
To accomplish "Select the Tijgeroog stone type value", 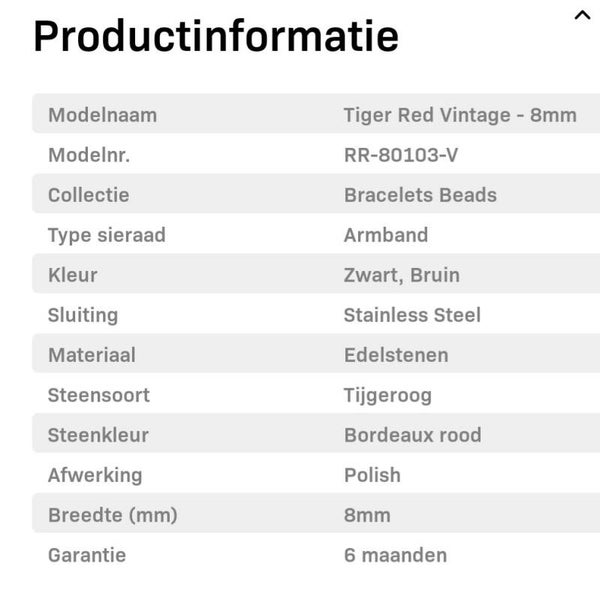I will tap(388, 395).
